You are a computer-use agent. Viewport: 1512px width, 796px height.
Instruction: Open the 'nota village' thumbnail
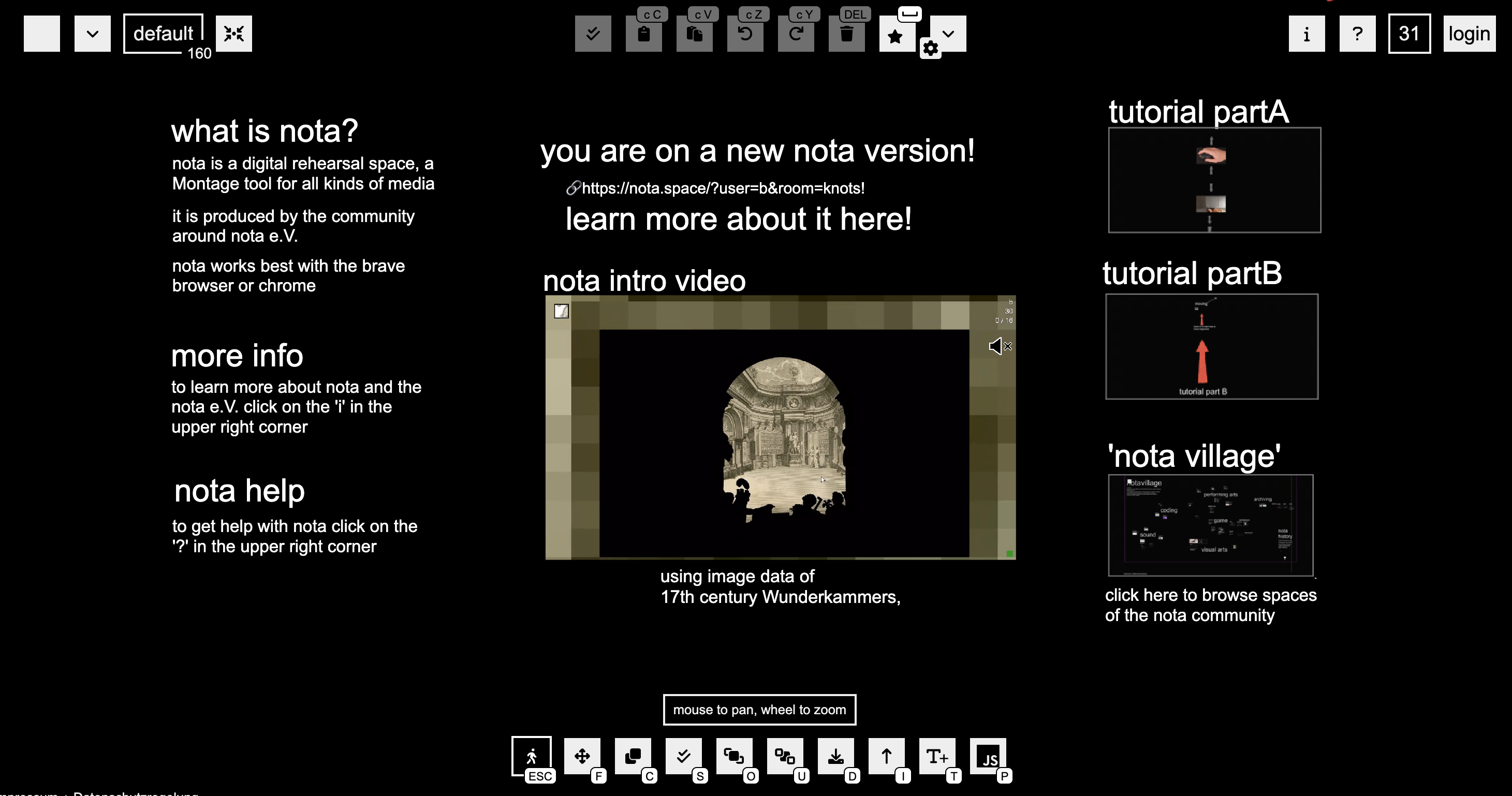(x=1210, y=525)
